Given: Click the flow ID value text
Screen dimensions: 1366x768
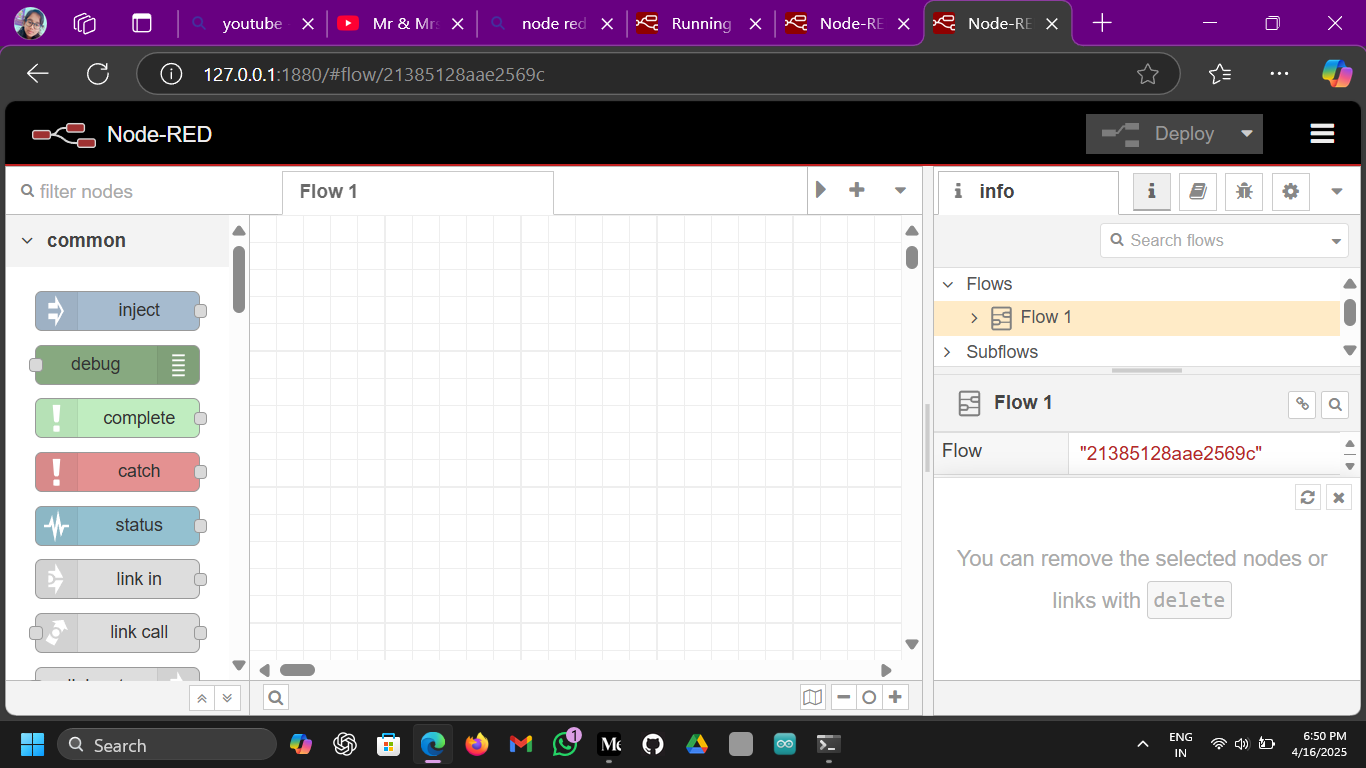Looking at the screenshot, I should [x=1171, y=454].
